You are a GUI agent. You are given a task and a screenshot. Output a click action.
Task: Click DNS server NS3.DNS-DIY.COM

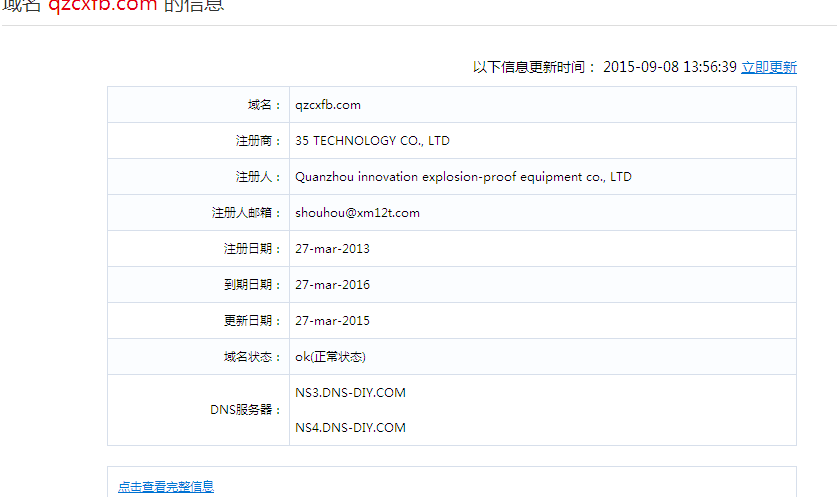tap(351, 393)
